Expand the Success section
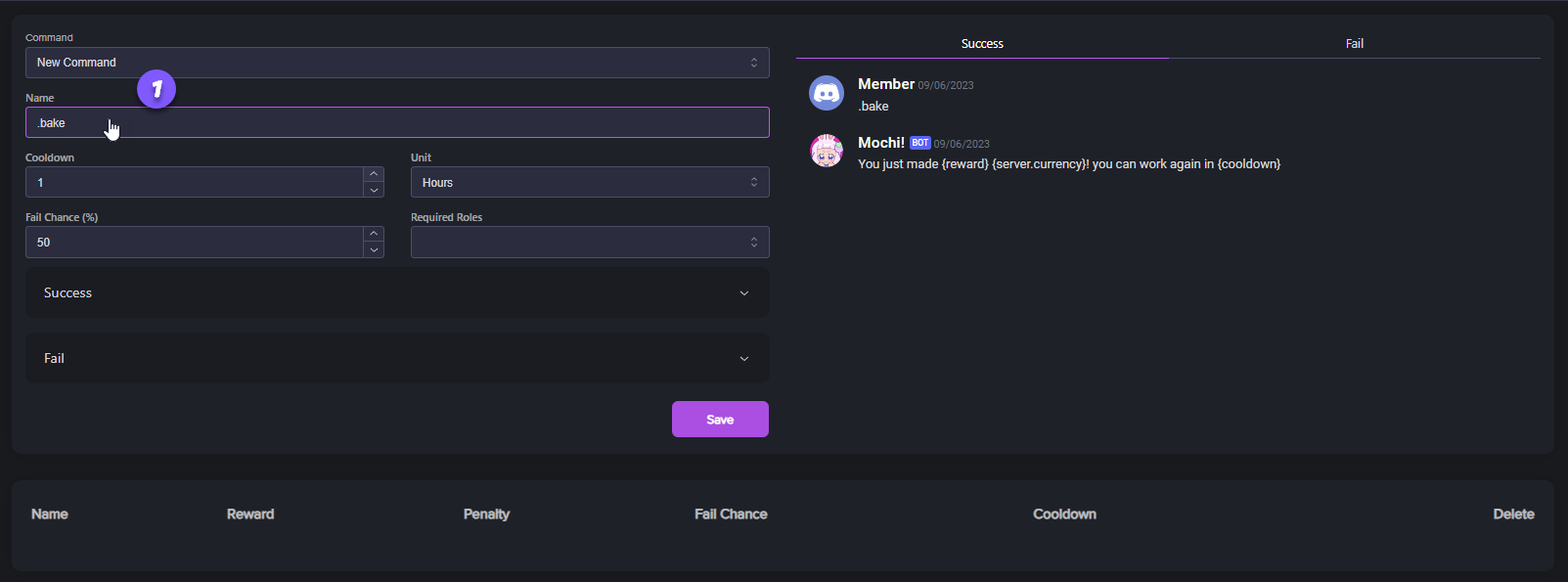1568x582 pixels. (x=397, y=293)
